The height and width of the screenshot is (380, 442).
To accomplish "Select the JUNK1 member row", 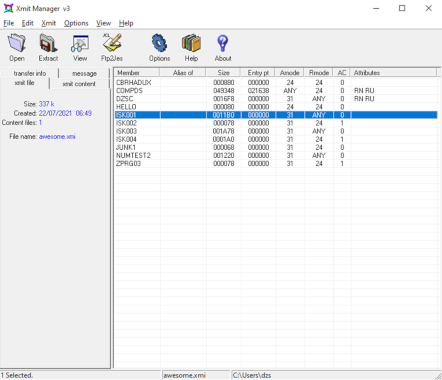I will pos(276,147).
